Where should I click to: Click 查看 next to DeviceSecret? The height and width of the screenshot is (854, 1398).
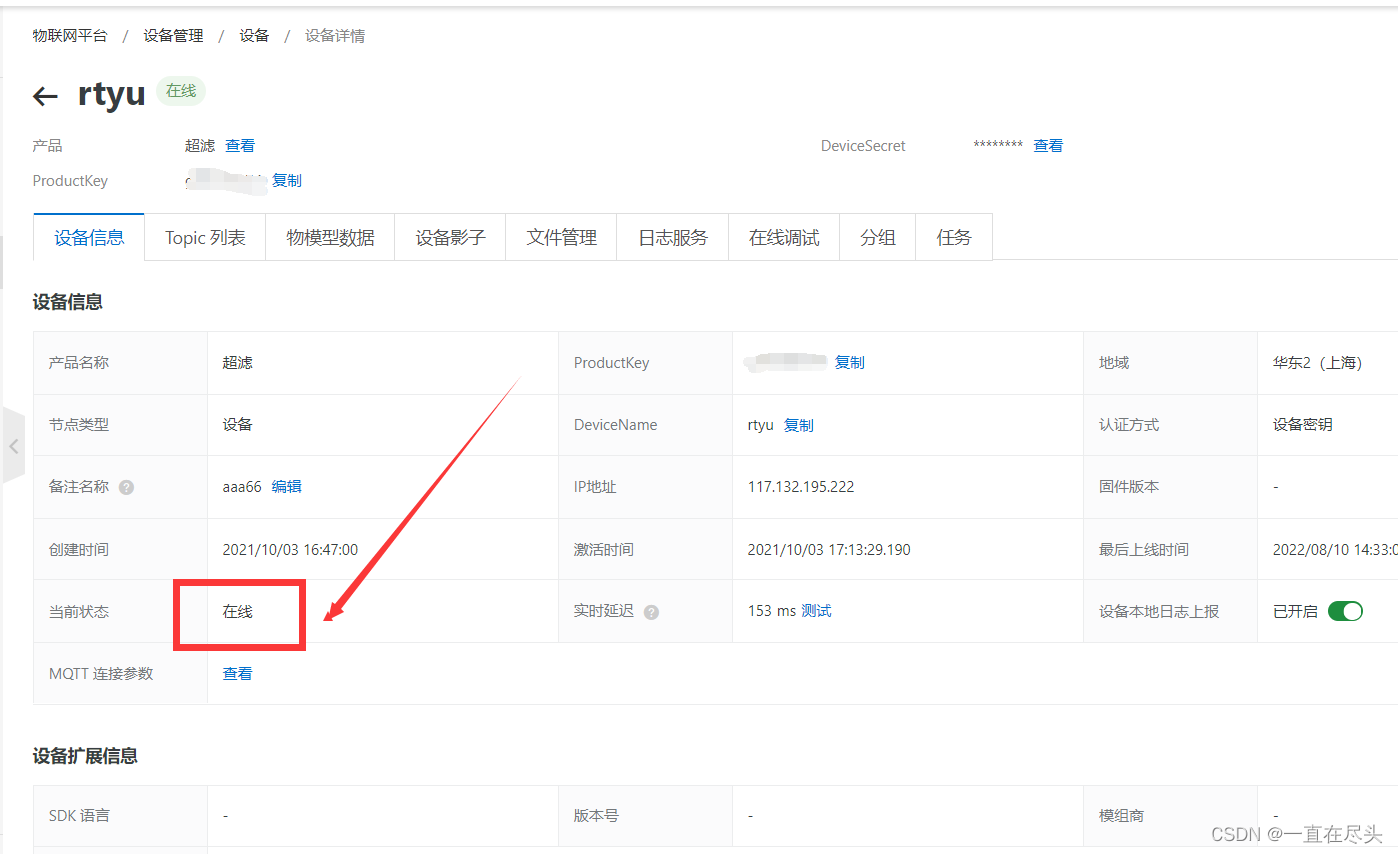click(x=1048, y=146)
